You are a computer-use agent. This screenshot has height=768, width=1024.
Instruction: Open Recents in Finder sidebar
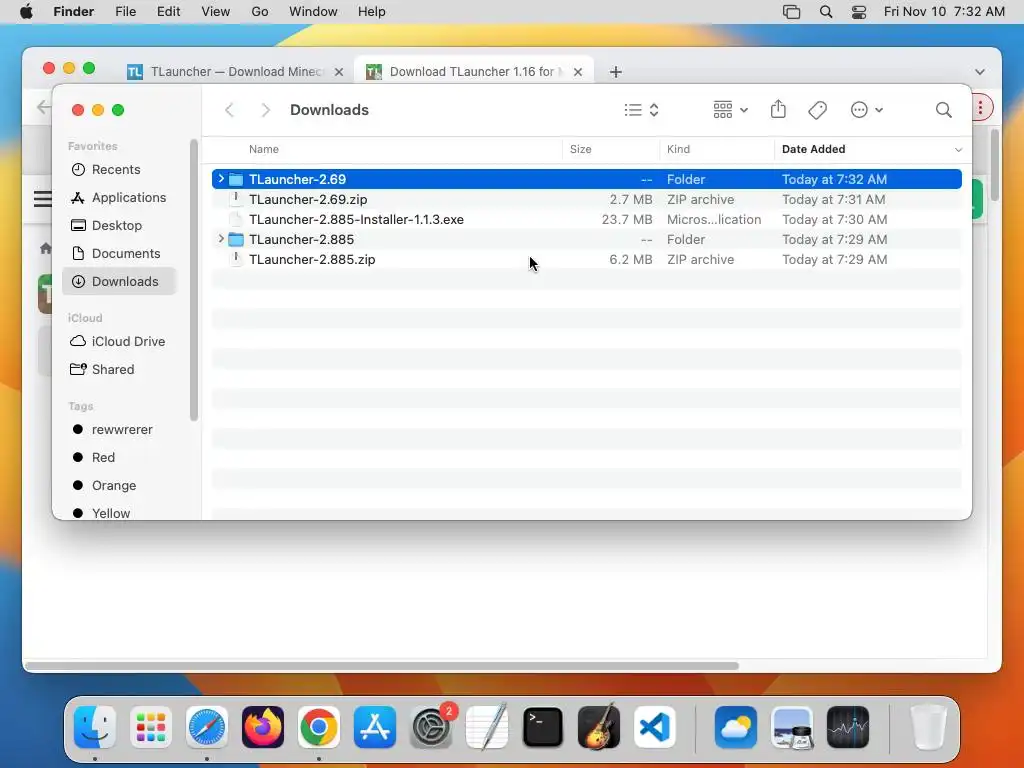click(120, 169)
